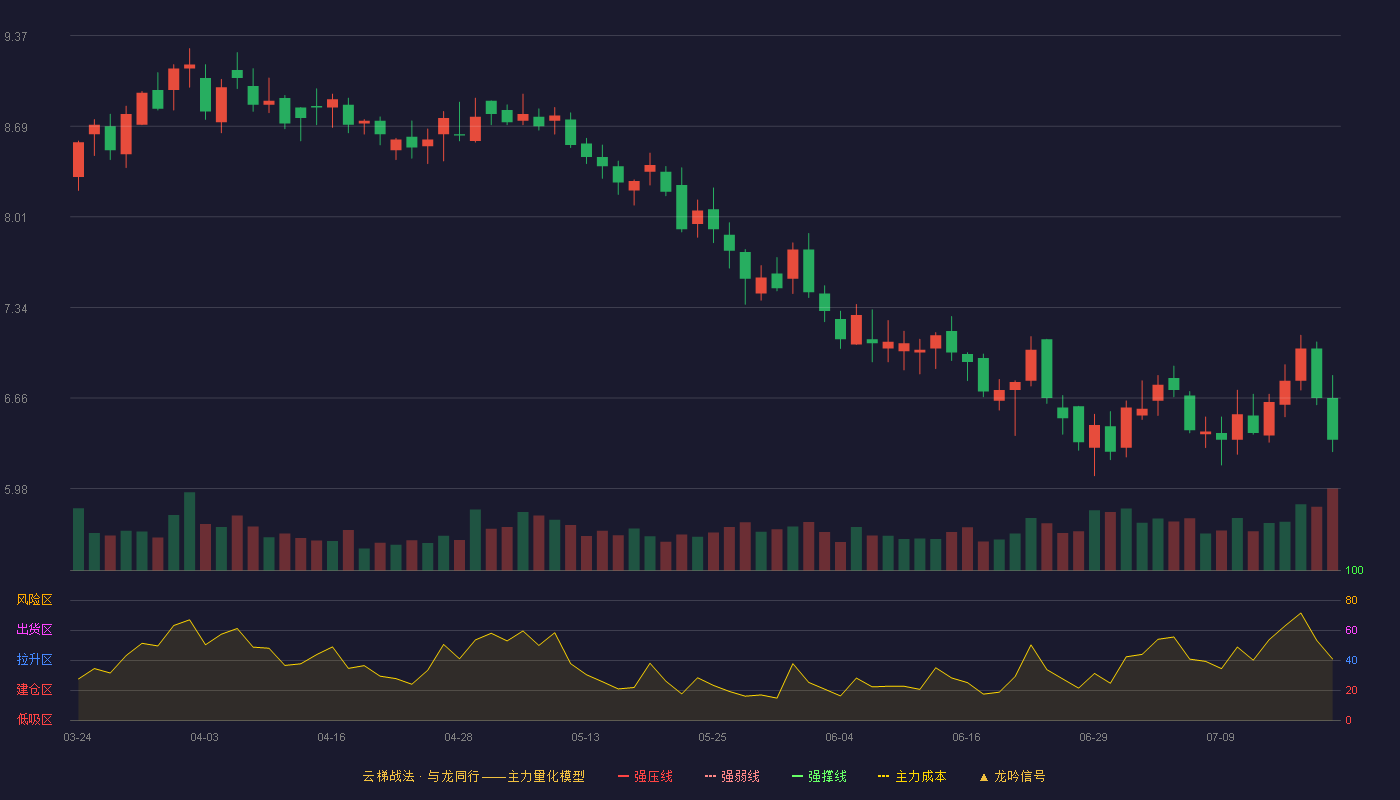Click the 9.37 price axis label
The height and width of the screenshot is (800, 1400).
click(16, 37)
